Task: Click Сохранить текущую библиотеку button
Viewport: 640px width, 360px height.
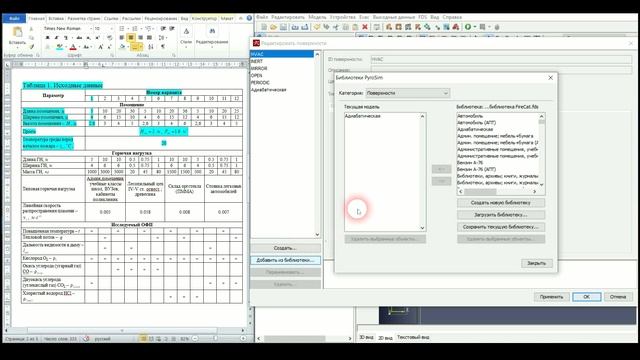Action: click(501, 227)
